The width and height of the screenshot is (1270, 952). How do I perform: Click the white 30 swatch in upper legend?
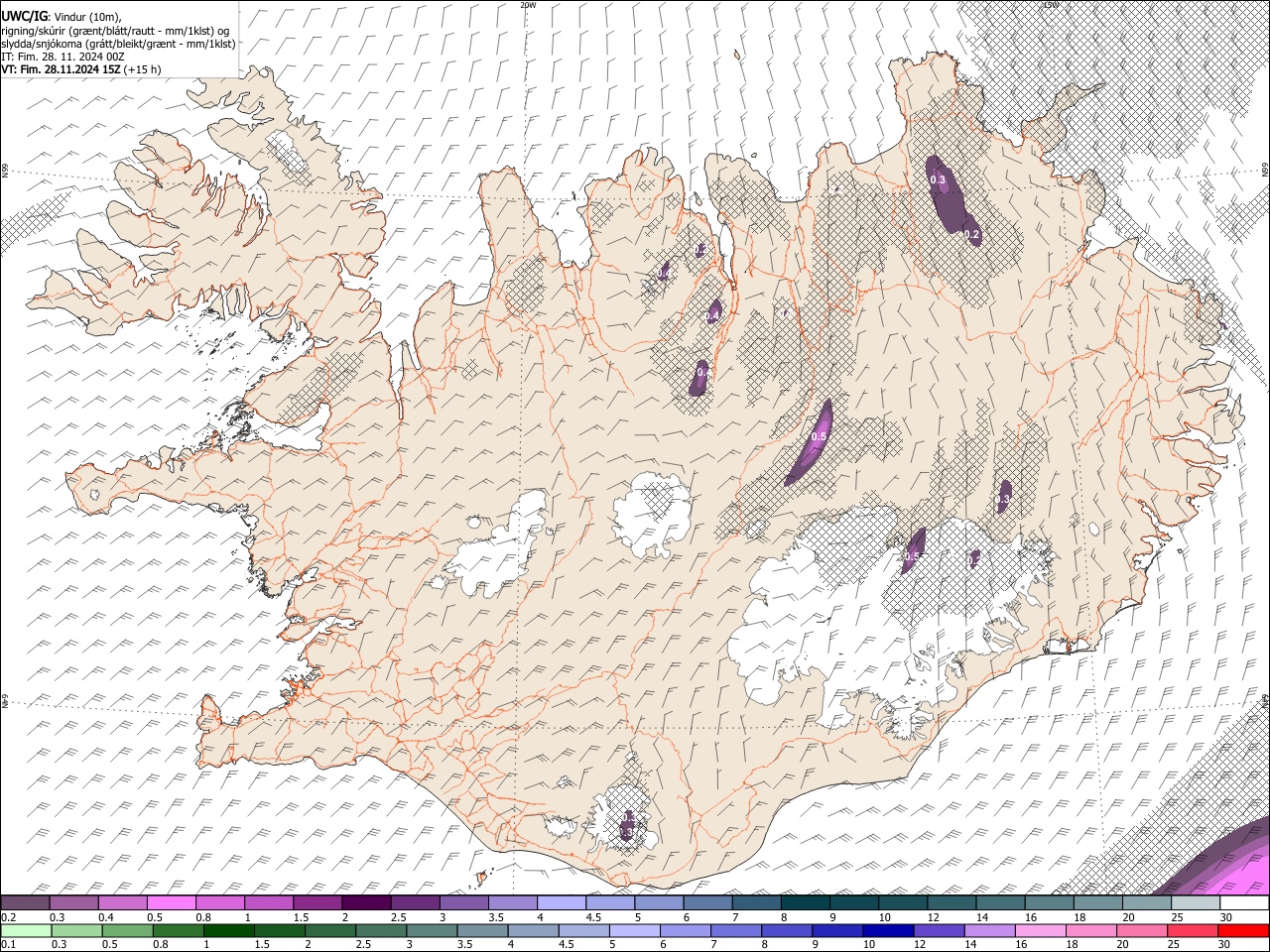tap(1242, 902)
